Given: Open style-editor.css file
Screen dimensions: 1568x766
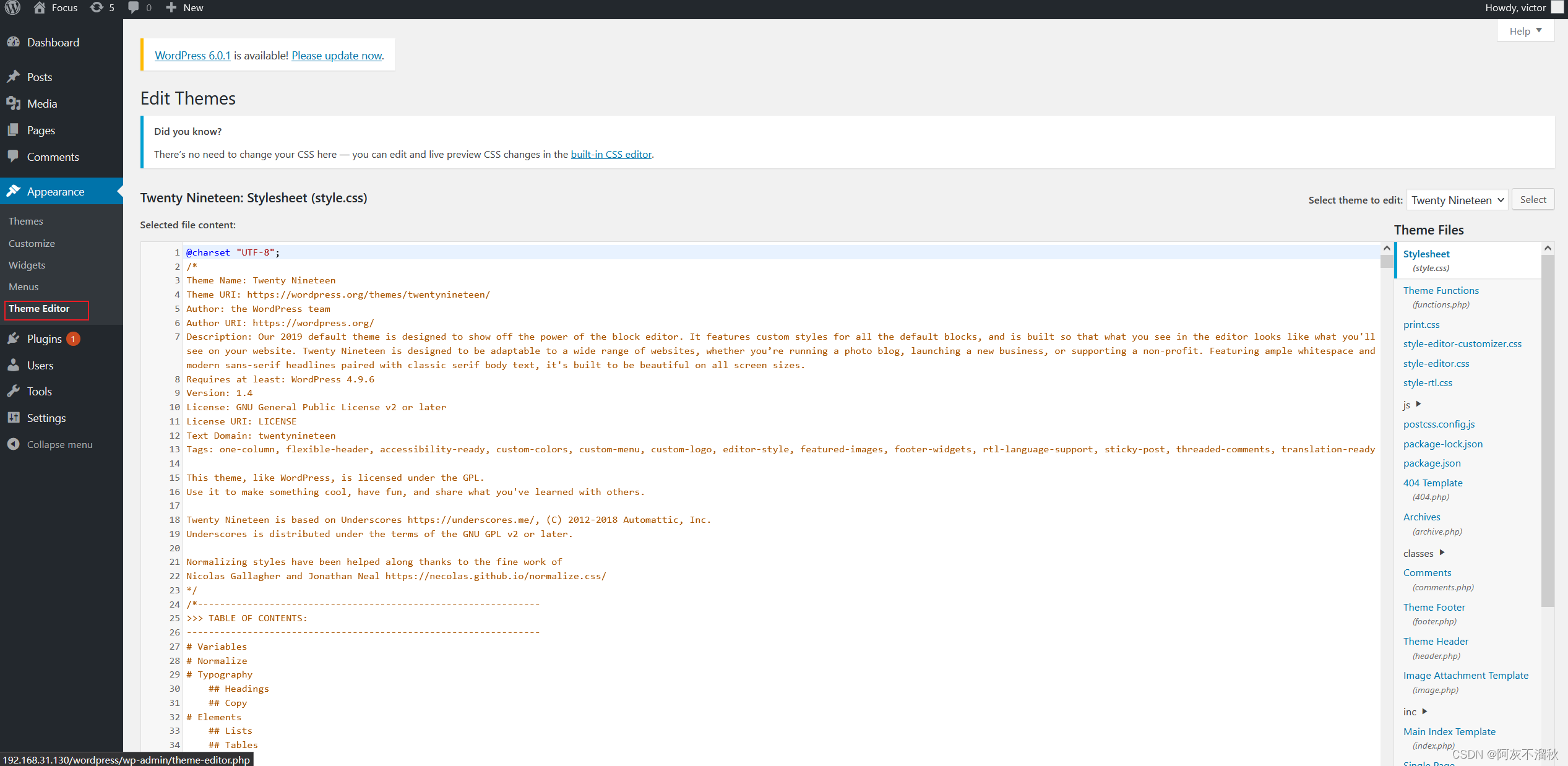Looking at the screenshot, I should click(x=1436, y=363).
